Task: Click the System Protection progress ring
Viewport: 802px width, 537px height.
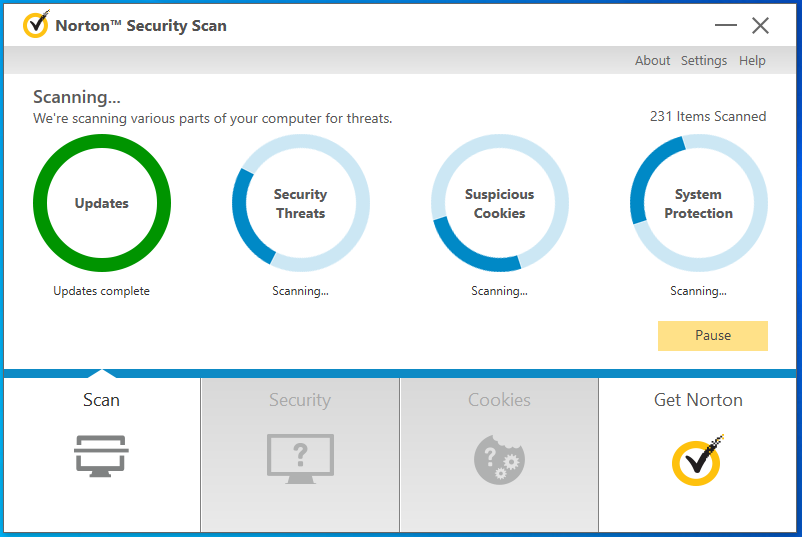Action: 698,204
